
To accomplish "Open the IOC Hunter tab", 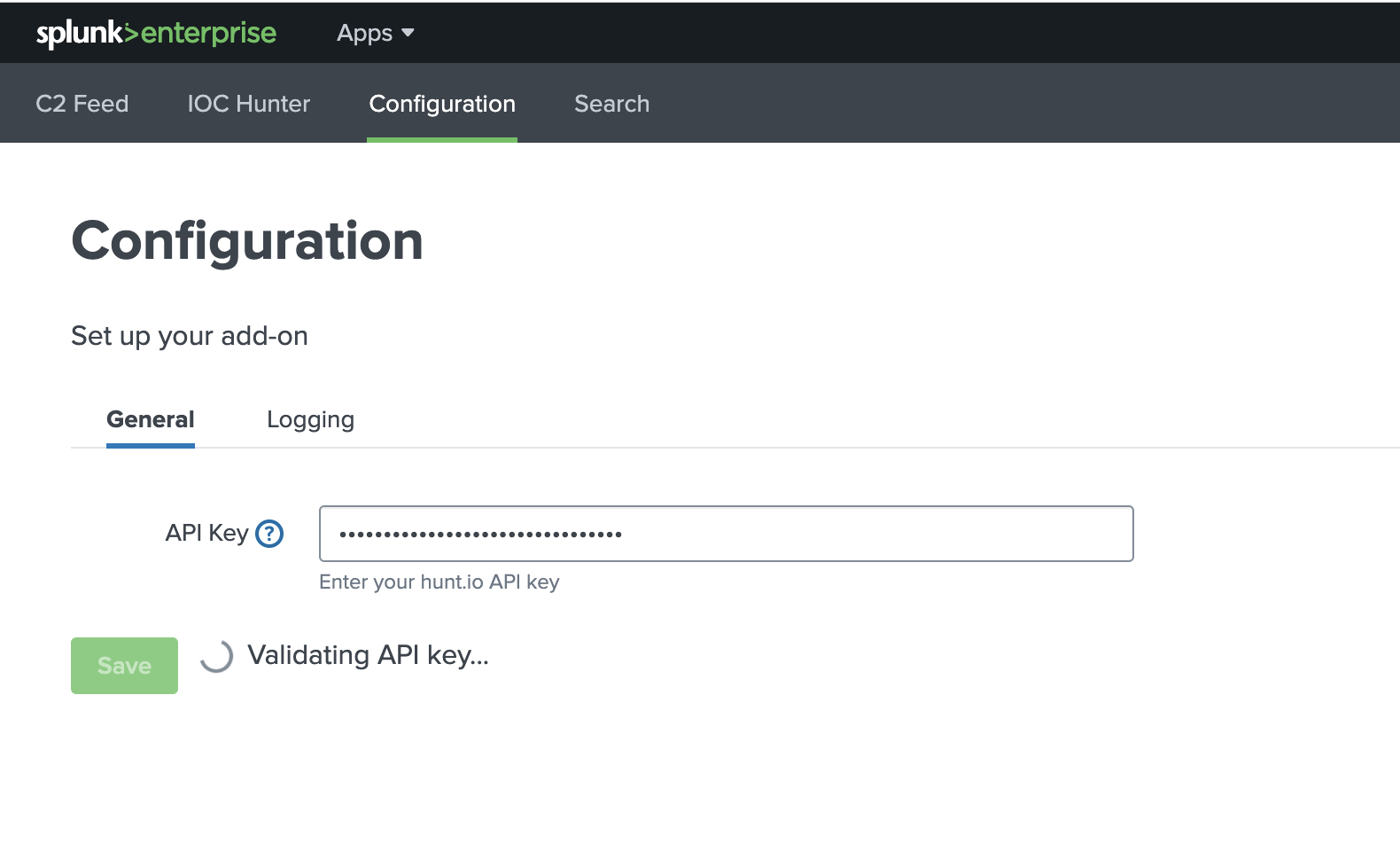I will point(249,104).
